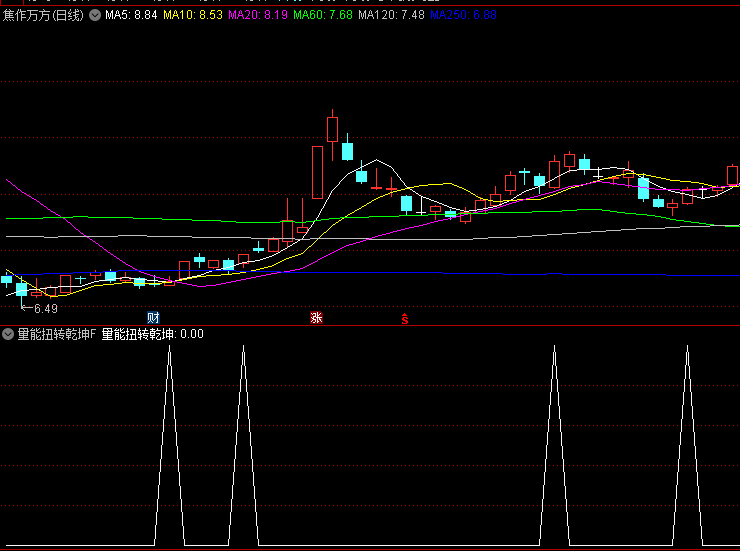Screen dimensions: 740x551
Task: Select the MA120: 7.48 label
Action: pyautogui.click(x=391, y=16)
